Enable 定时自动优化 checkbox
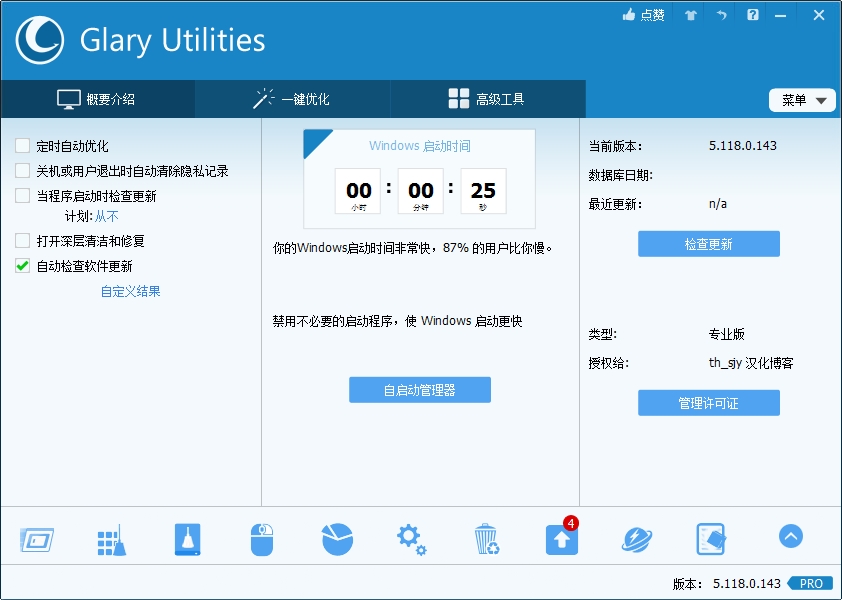Screen dimensions: 842x600 23,146
